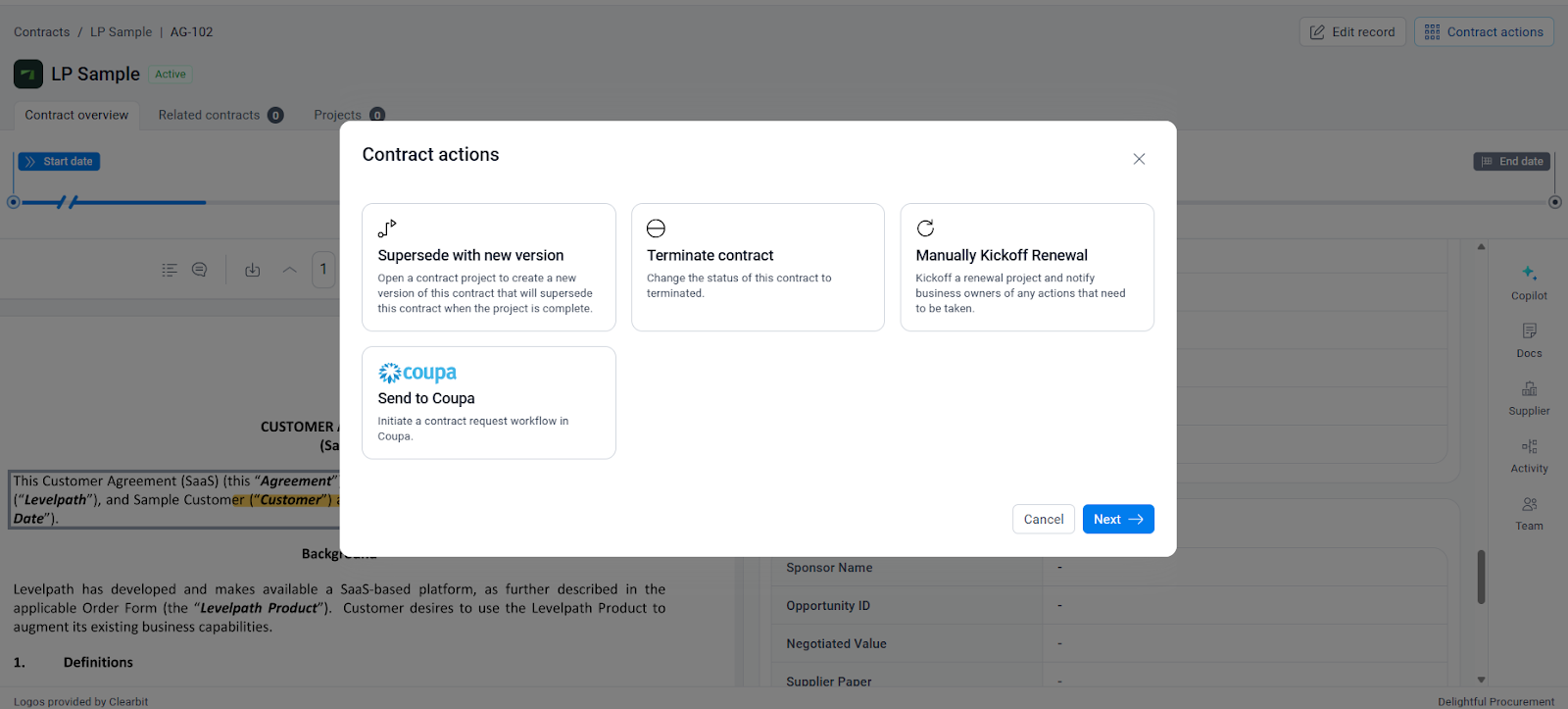Click the Contracts breadcrumb link

[42, 32]
